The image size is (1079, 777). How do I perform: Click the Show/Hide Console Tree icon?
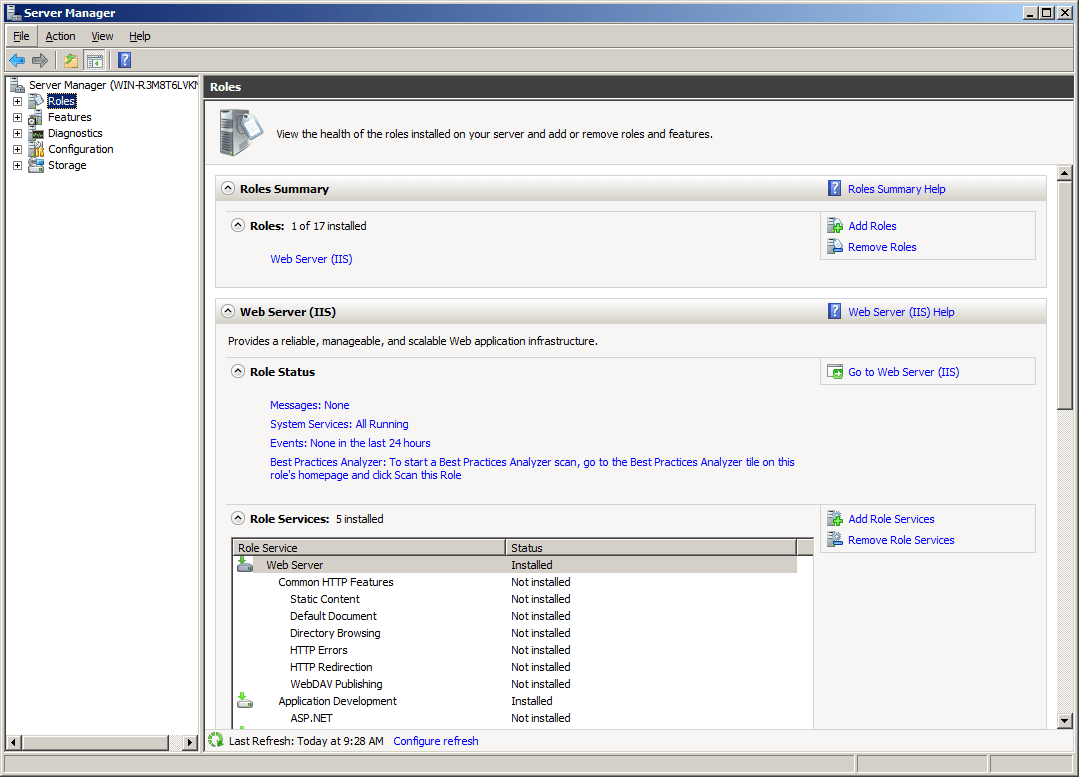[x=94, y=60]
